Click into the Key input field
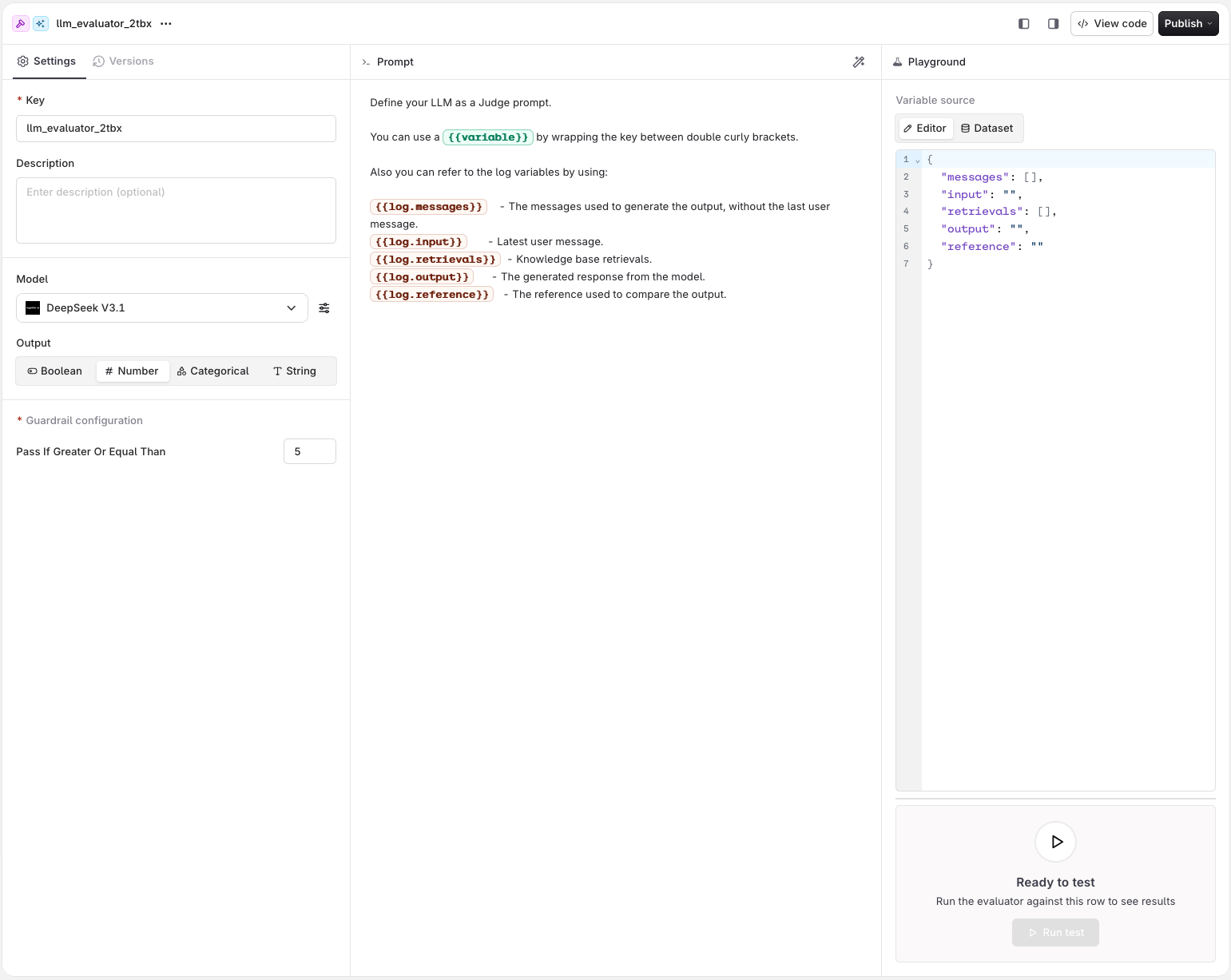Image resolution: width=1231 pixels, height=980 pixels. (176, 129)
